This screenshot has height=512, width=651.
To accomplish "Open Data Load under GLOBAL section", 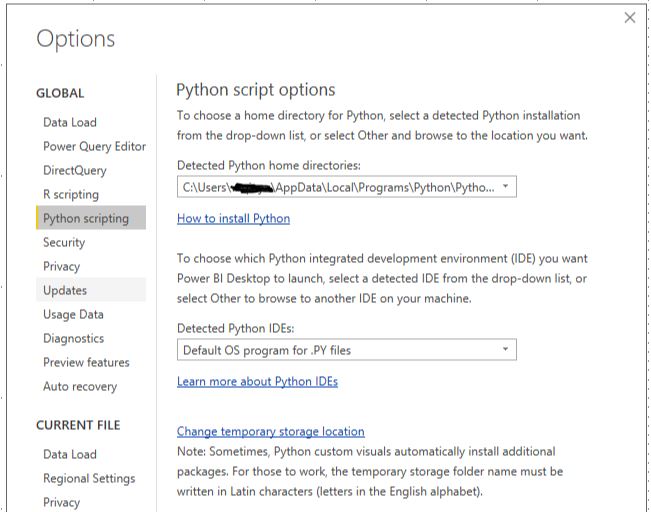I will click(x=70, y=122).
